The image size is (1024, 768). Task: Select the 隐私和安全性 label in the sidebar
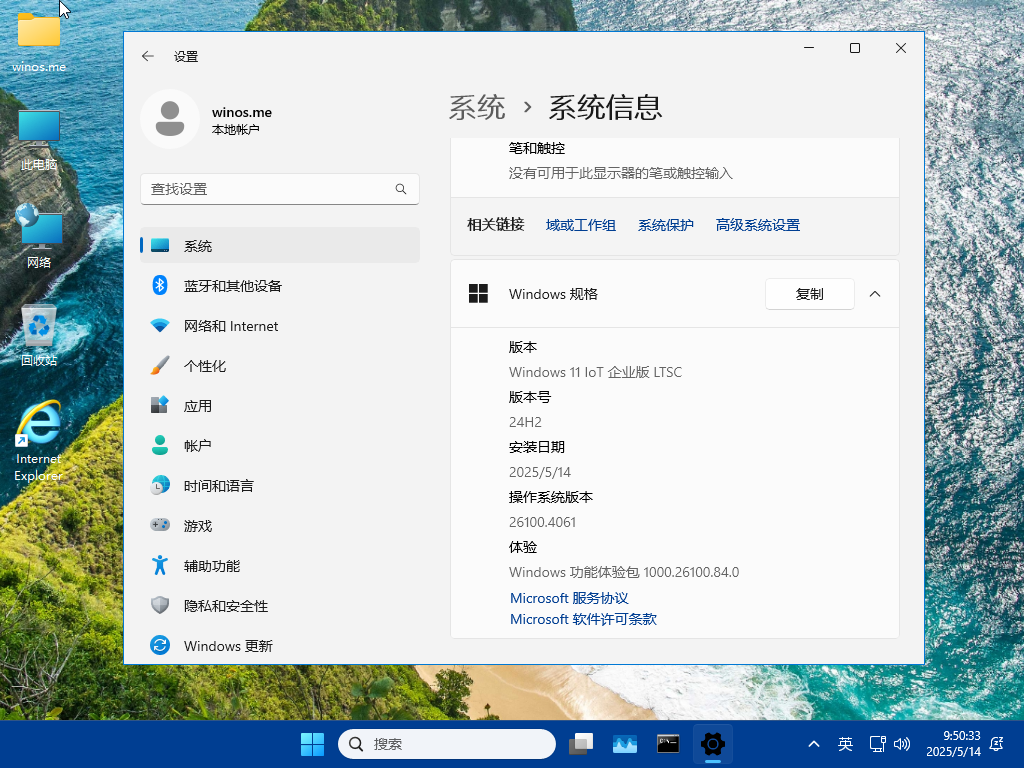(x=226, y=606)
